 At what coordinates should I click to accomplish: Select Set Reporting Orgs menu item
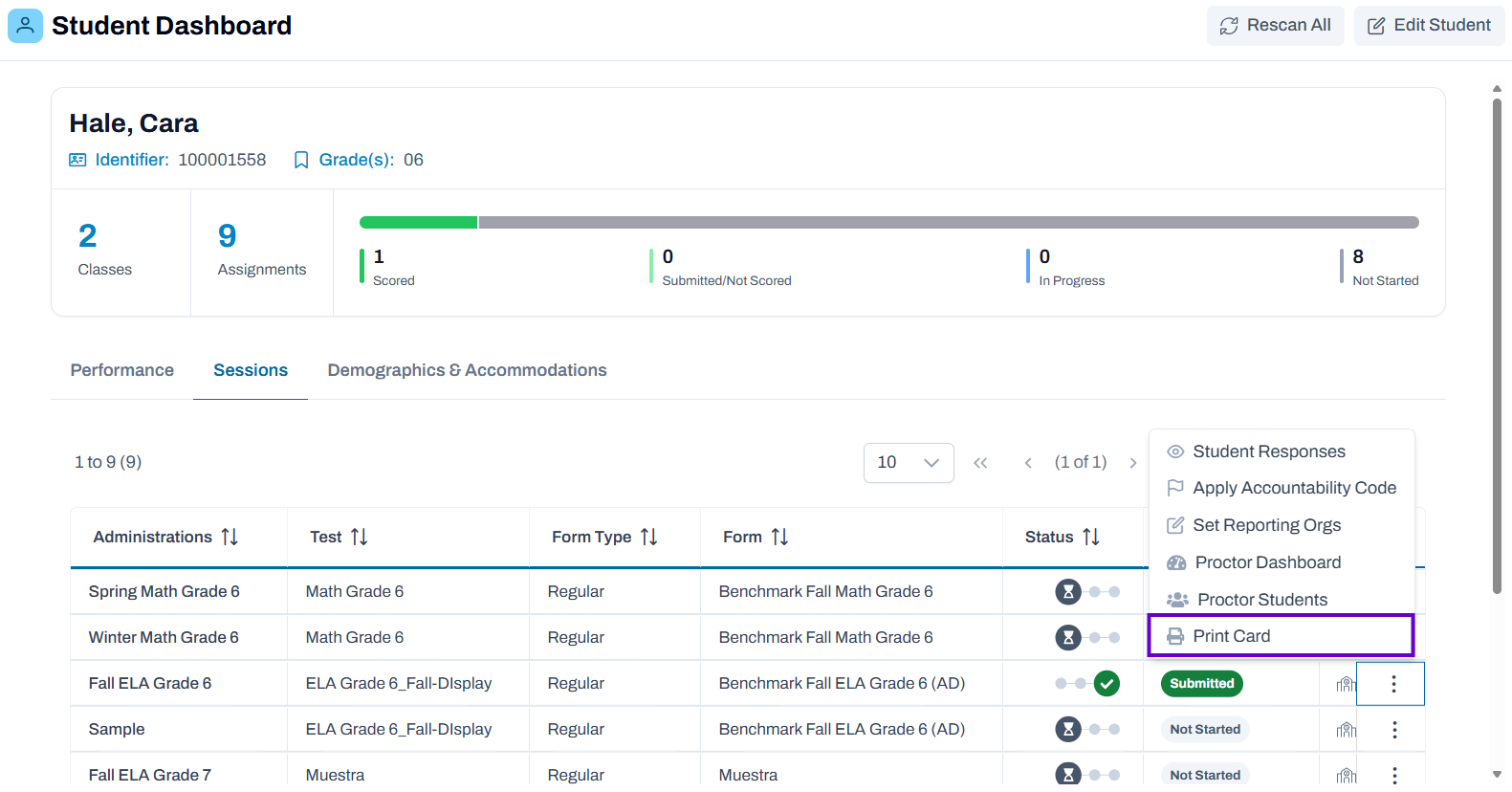click(x=1282, y=525)
